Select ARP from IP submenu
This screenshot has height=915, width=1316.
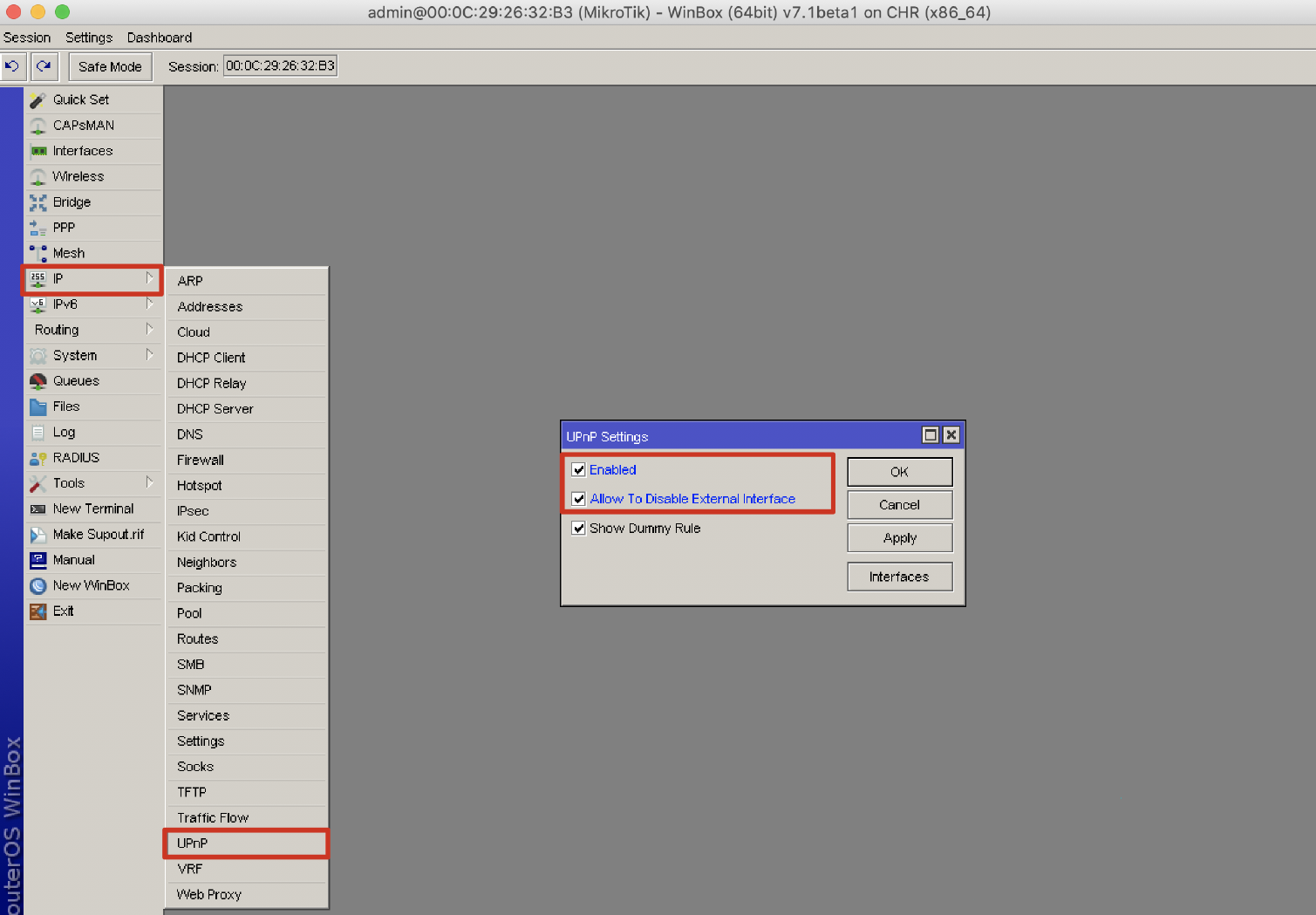click(x=246, y=282)
